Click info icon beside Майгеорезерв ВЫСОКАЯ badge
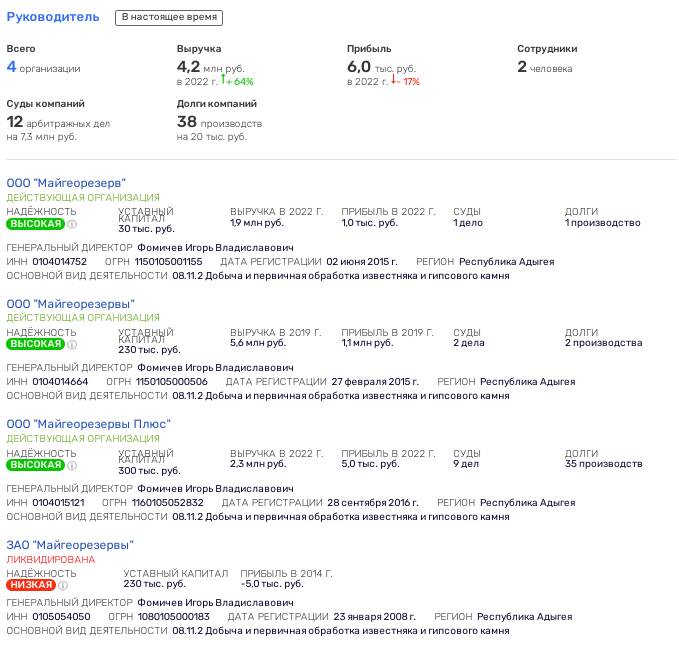Image resolution: width=679 pixels, height=648 pixels. point(72,224)
